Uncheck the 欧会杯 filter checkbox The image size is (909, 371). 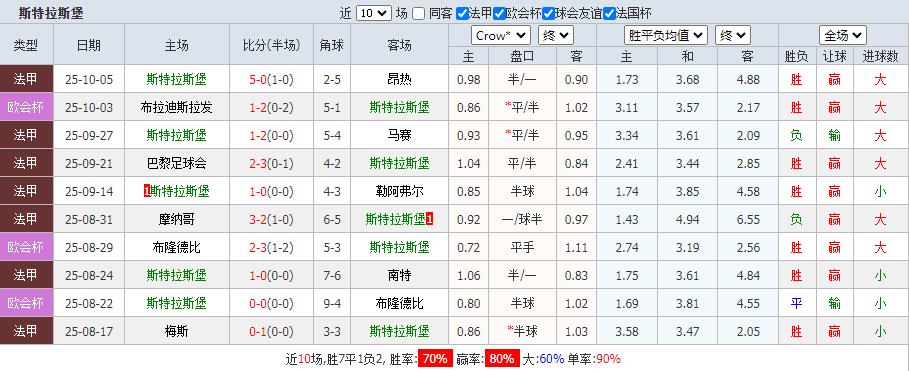[499, 13]
